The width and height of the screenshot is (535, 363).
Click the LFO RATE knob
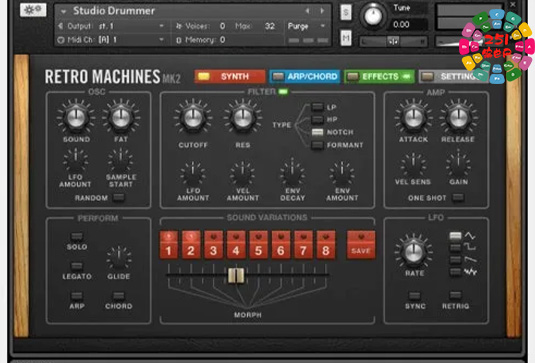click(x=414, y=252)
